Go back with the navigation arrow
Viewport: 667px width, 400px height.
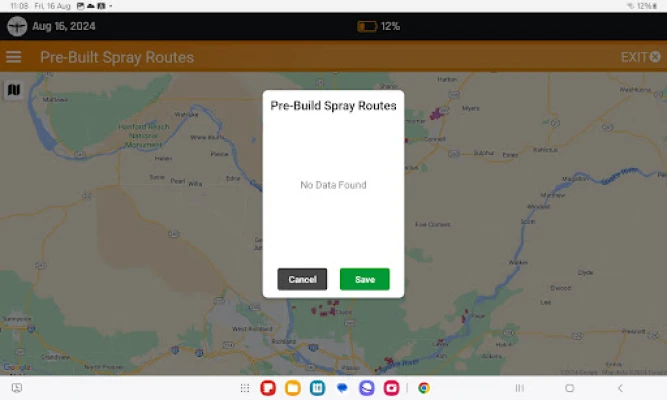[620, 388]
